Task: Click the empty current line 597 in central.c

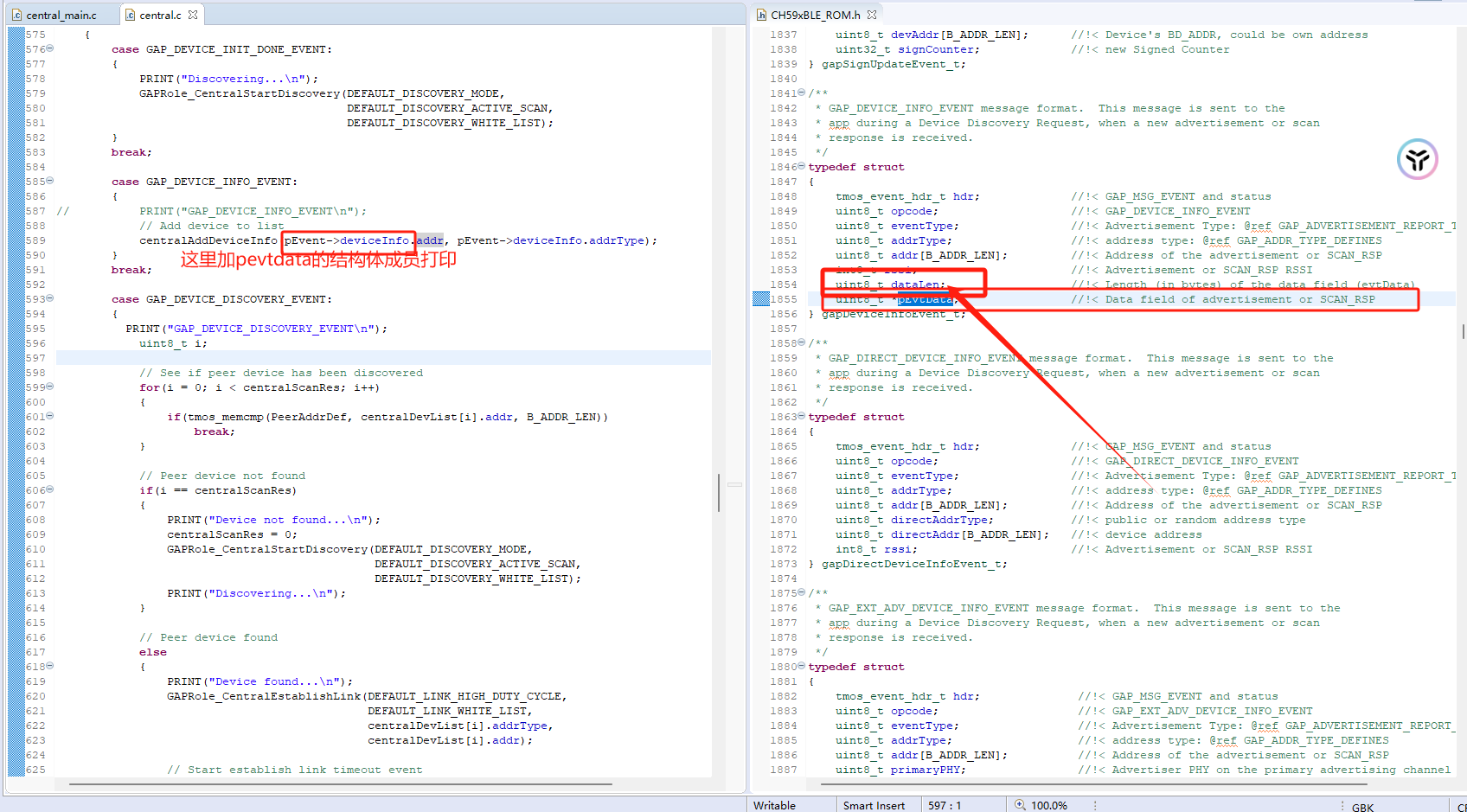Action: click(x=383, y=358)
